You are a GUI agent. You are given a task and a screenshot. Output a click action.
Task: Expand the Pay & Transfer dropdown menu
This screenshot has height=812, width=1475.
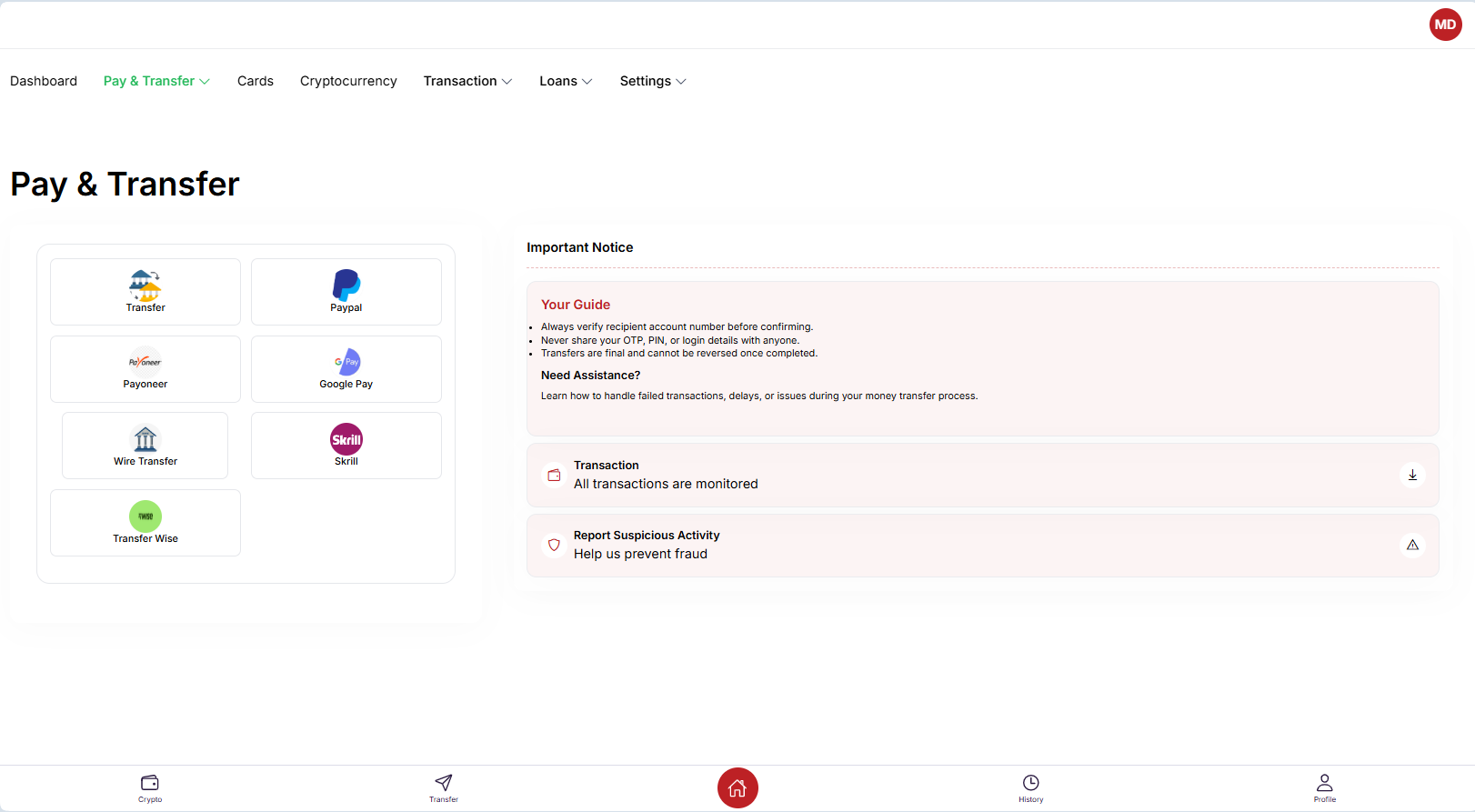point(156,81)
